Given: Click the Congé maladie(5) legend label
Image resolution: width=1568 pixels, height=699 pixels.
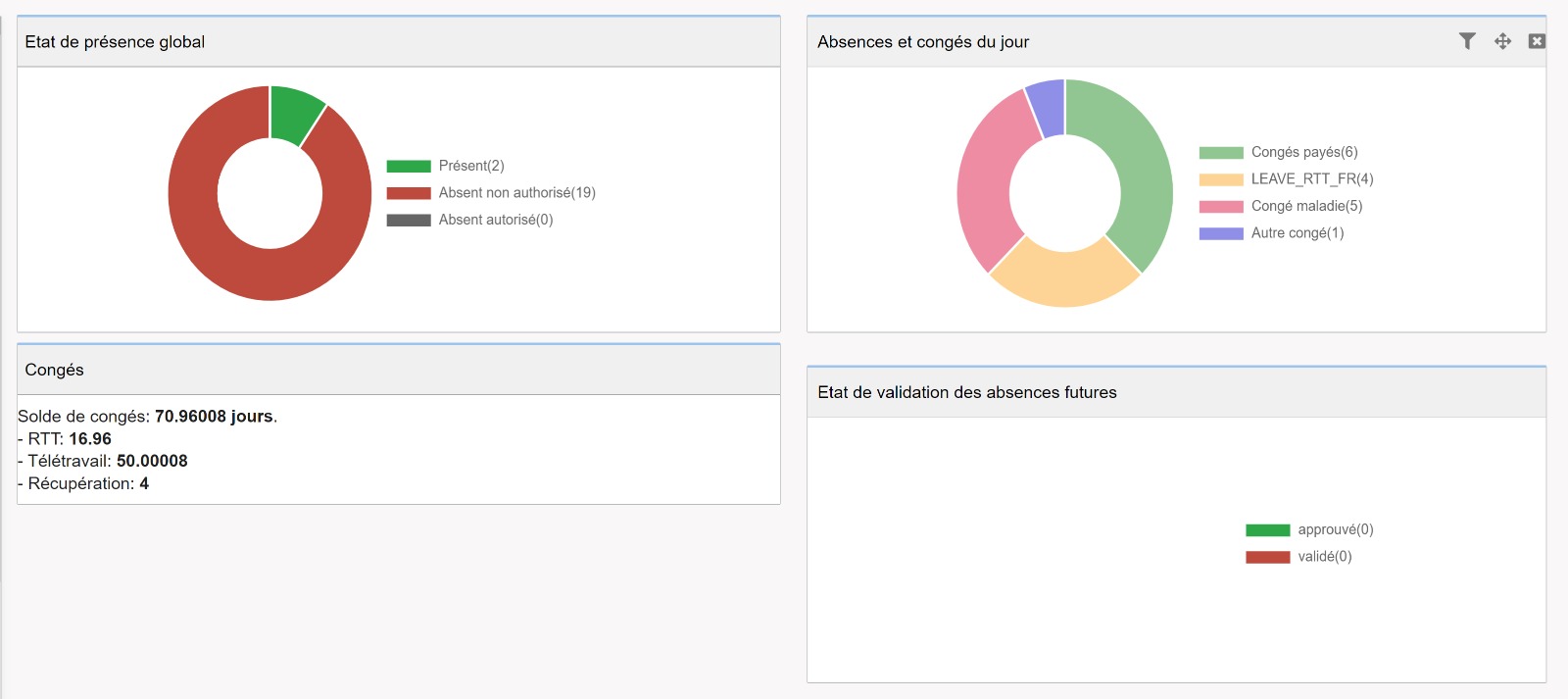Looking at the screenshot, I should point(1306,206).
